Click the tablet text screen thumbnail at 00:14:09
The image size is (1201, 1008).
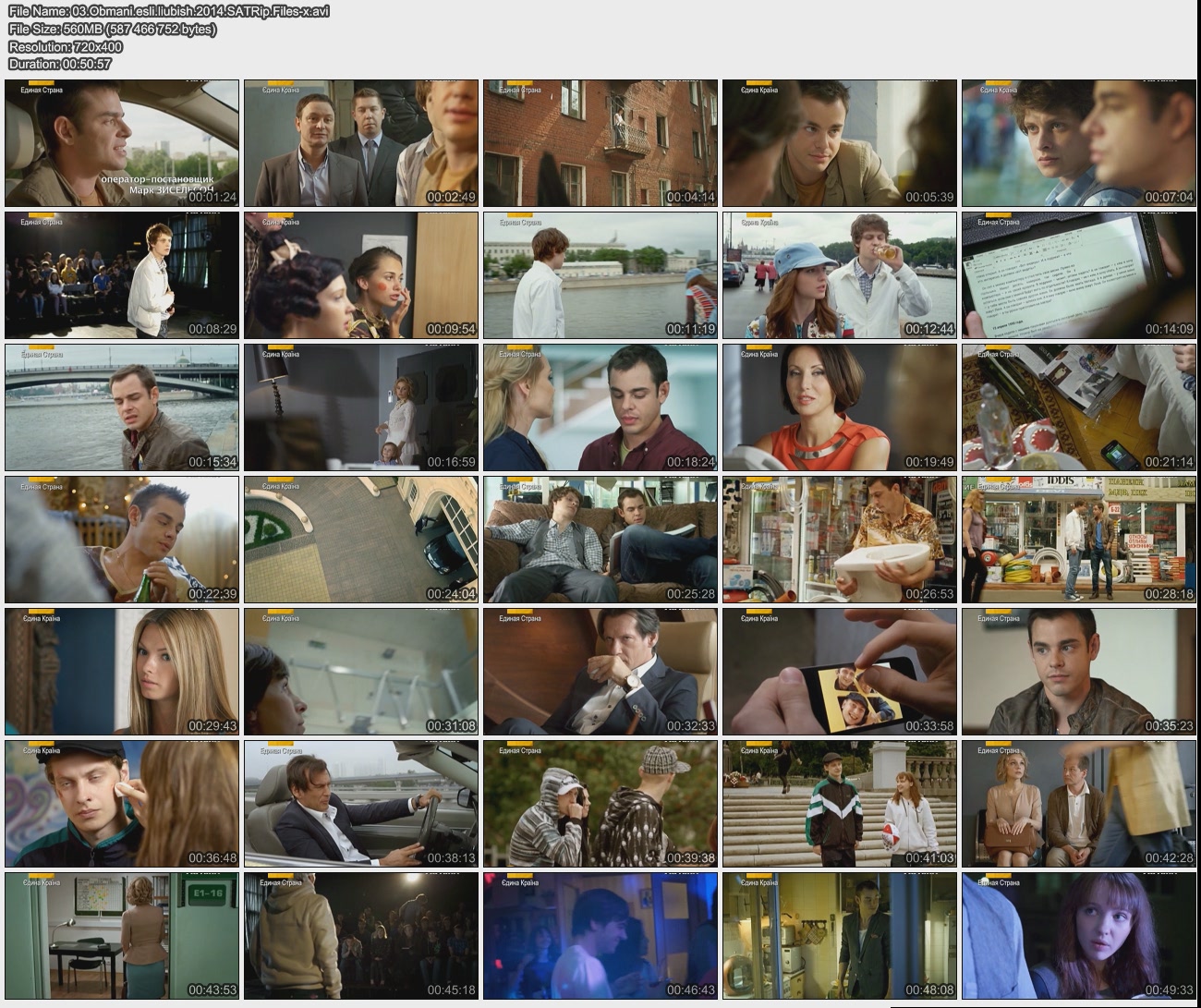1079,275
